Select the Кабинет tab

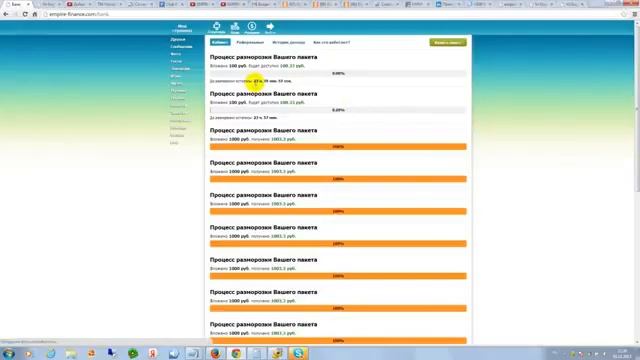point(220,42)
